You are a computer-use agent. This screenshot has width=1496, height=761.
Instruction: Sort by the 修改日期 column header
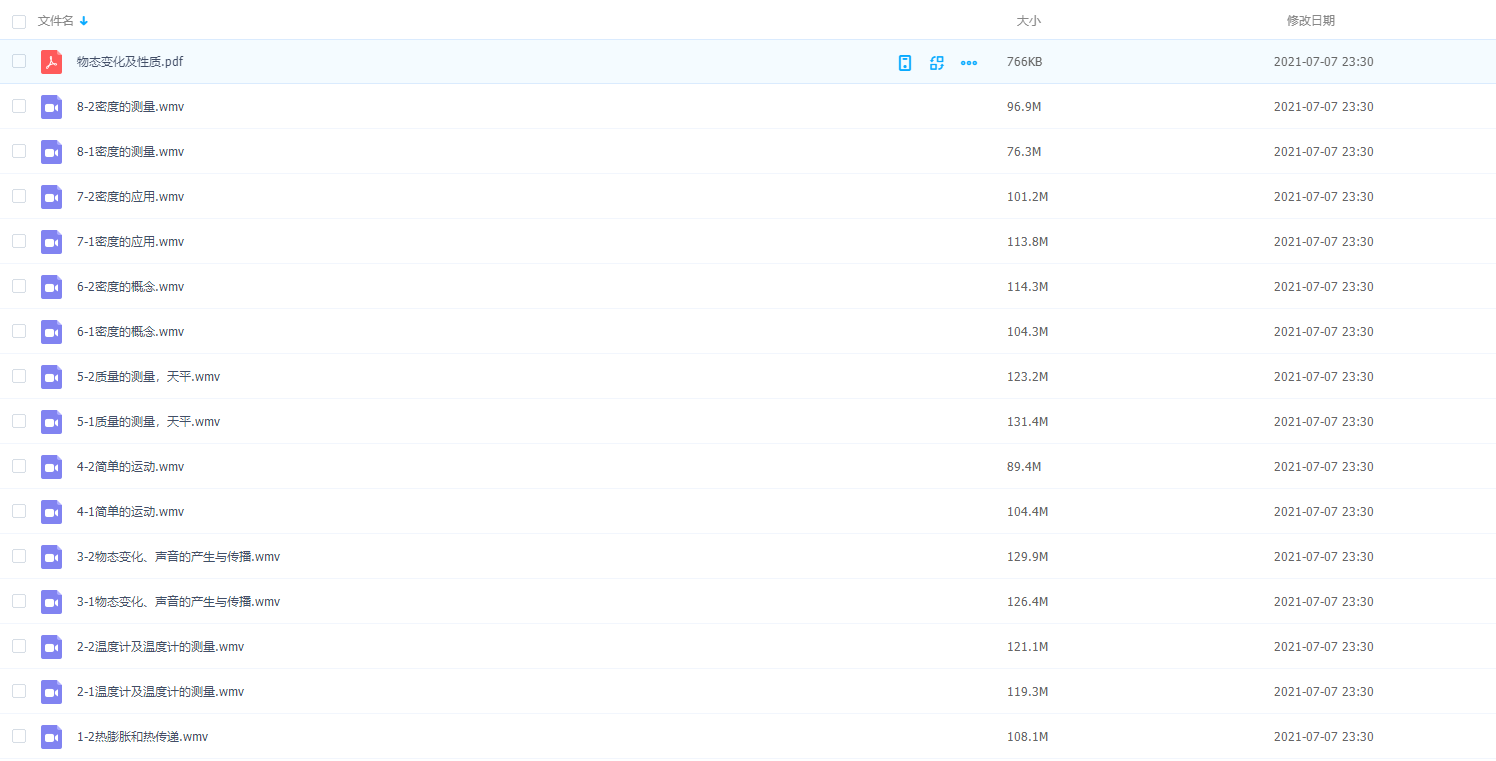click(x=1310, y=21)
